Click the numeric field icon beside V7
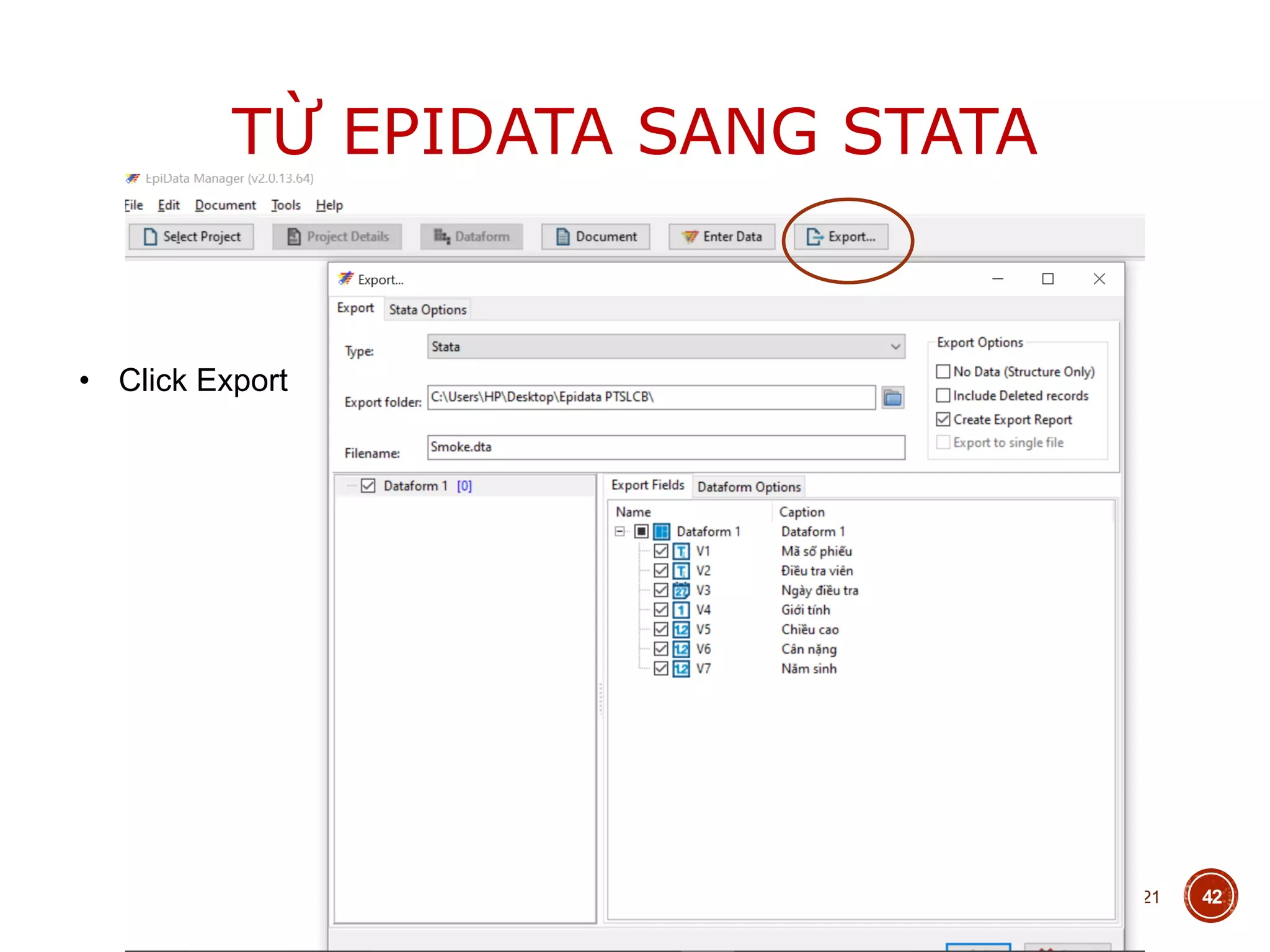The image size is (1270, 952). point(681,669)
